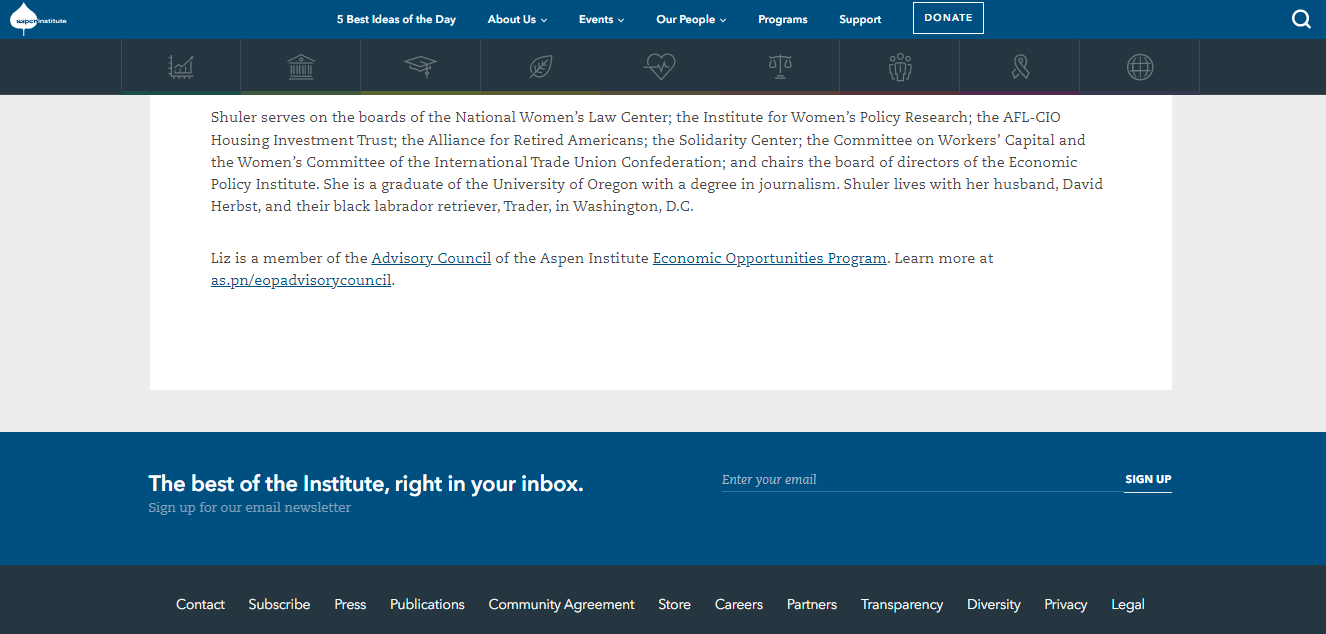Screen dimensions: 1326x634
Task: Select the justice scales icon
Action: (780, 67)
